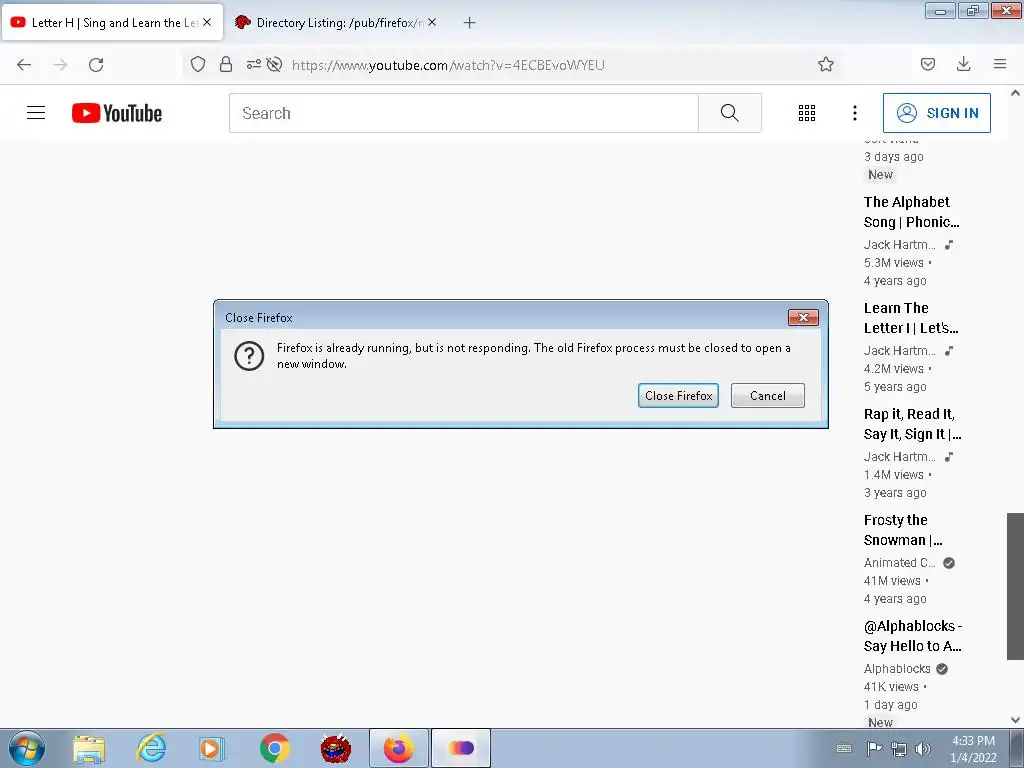Go back using the browser back arrow
This screenshot has width=1024, height=768.
(24, 65)
